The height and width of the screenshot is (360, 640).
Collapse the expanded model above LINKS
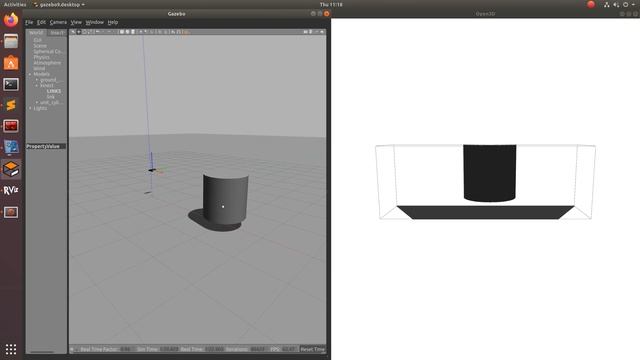coord(37,86)
